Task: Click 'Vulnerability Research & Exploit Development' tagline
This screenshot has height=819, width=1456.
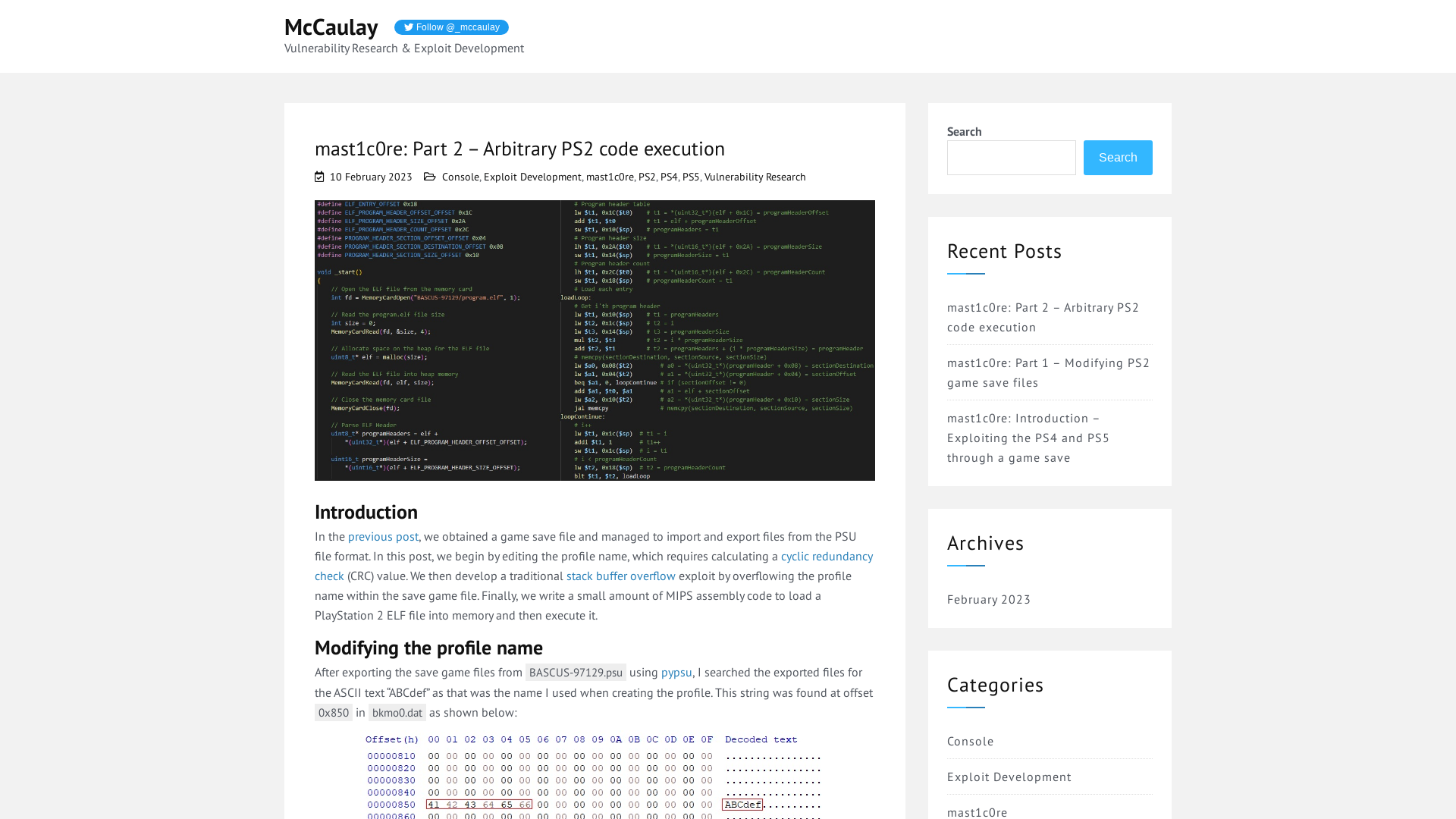Action: (x=404, y=49)
